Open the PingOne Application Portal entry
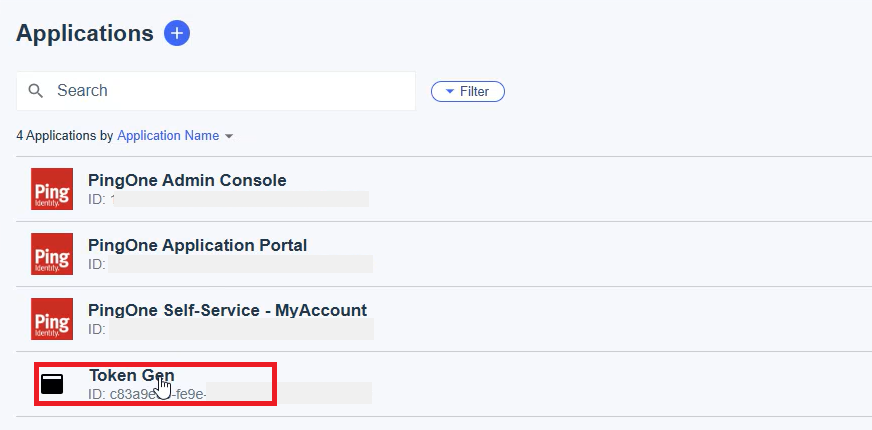 pyautogui.click(x=197, y=245)
